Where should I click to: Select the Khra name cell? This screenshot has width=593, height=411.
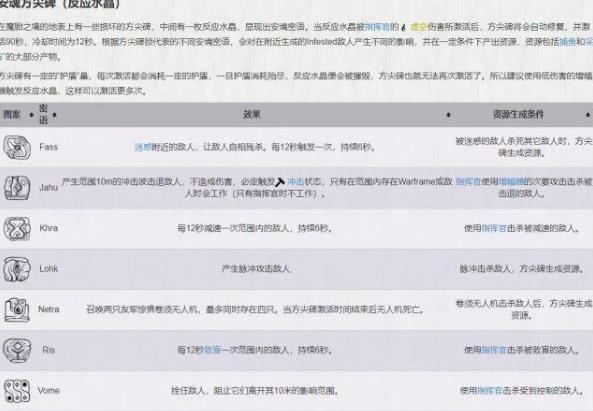click(x=48, y=228)
